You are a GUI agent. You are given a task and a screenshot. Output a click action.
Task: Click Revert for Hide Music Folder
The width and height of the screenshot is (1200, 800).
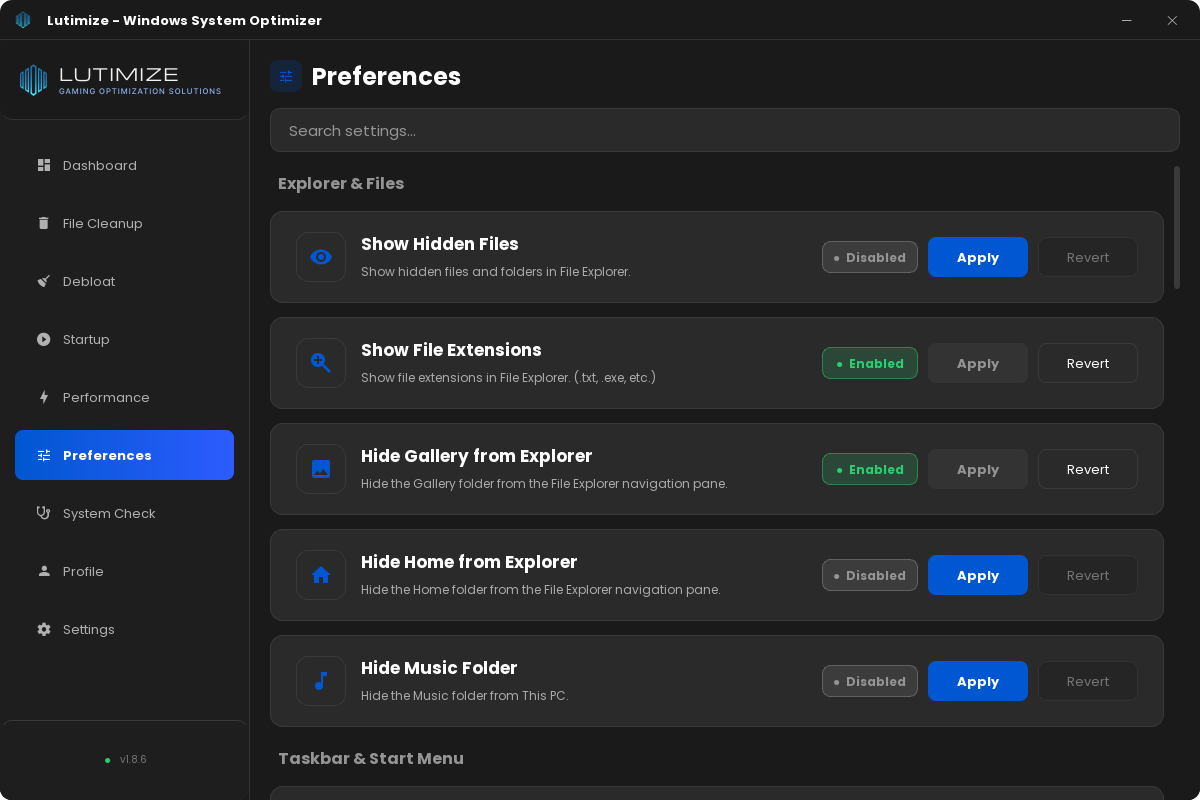click(1088, 681)
